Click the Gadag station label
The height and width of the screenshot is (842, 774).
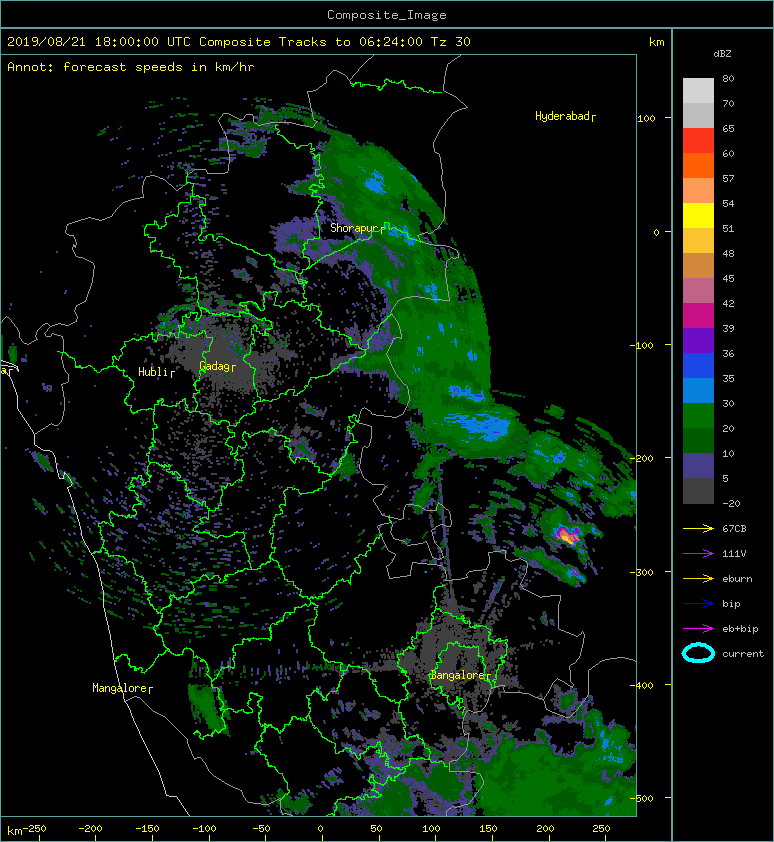pyautogui.click(x=217, y=366)
